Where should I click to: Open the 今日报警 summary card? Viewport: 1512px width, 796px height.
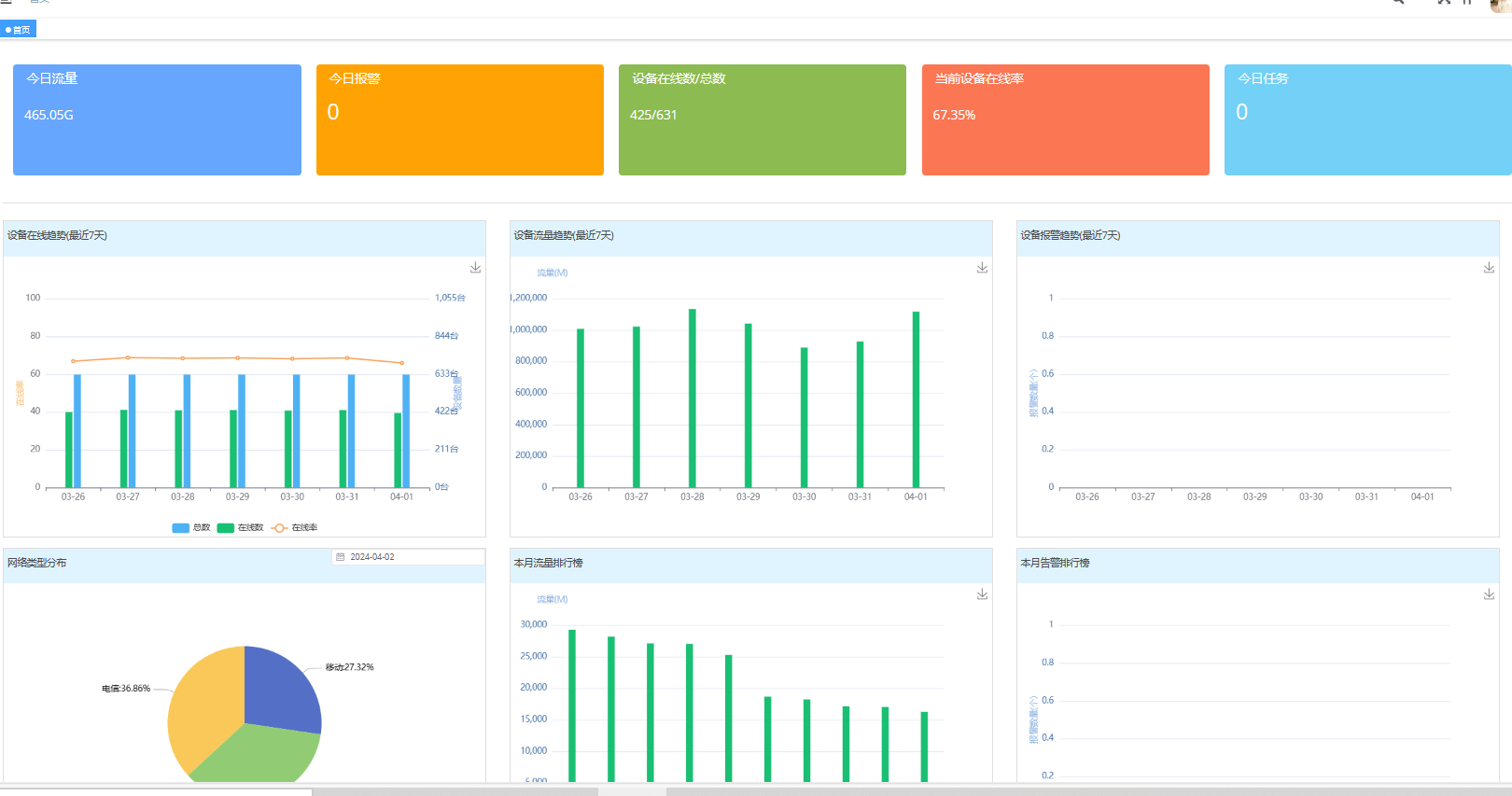[460, 119]
